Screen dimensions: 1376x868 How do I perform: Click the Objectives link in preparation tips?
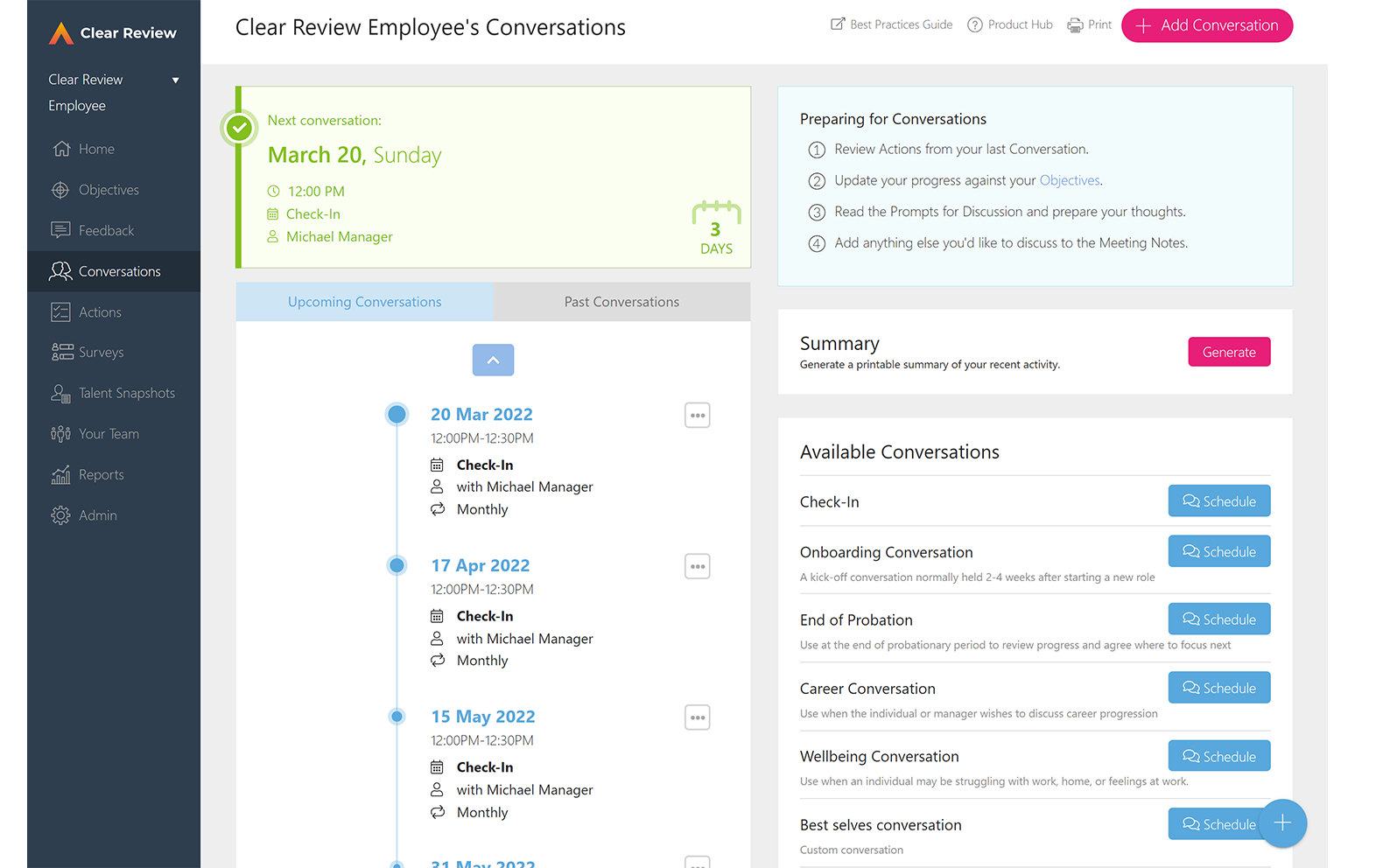tap(1070, 180)
